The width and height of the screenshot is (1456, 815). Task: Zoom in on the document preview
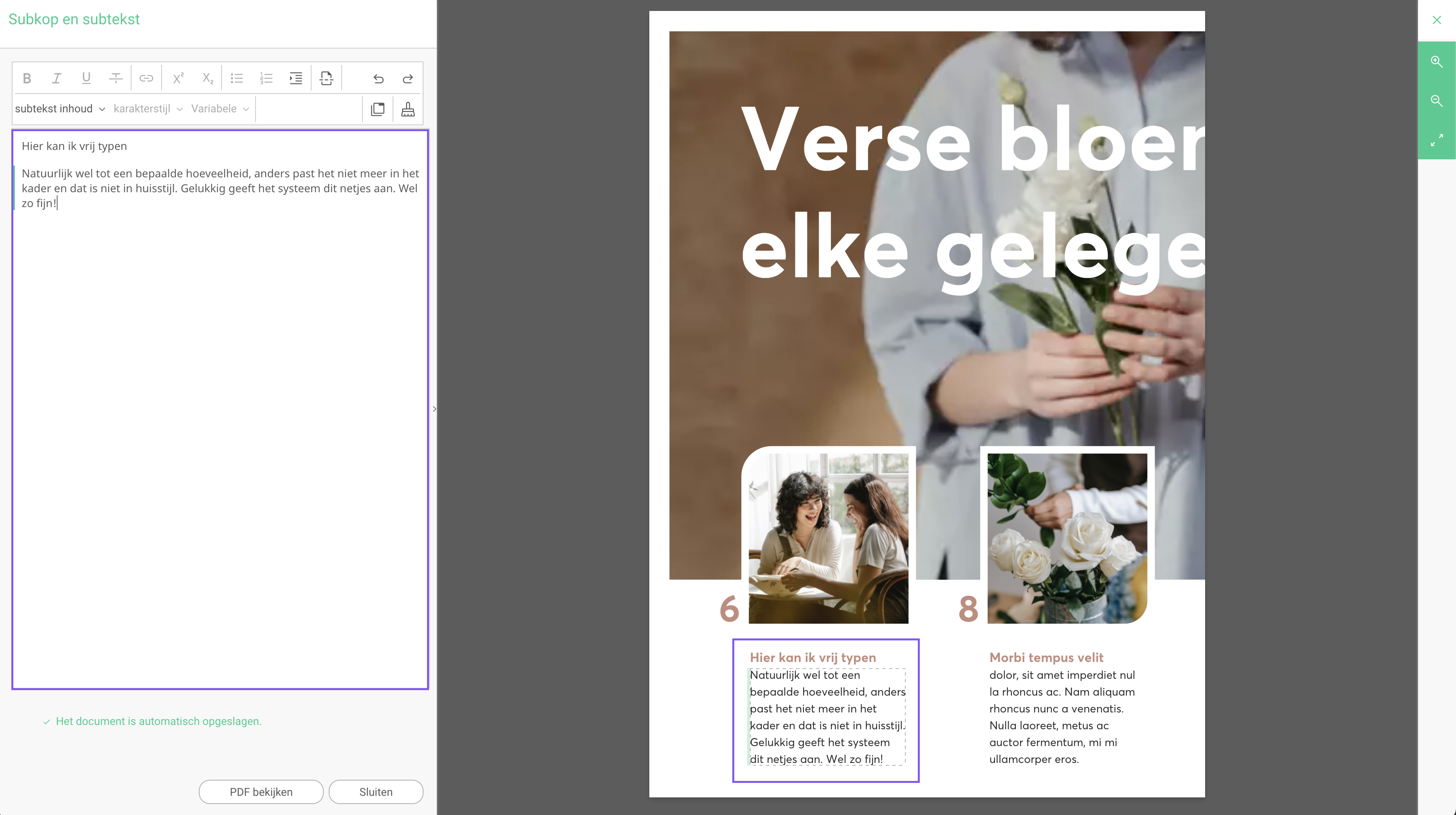click(x=1436, y=61)
